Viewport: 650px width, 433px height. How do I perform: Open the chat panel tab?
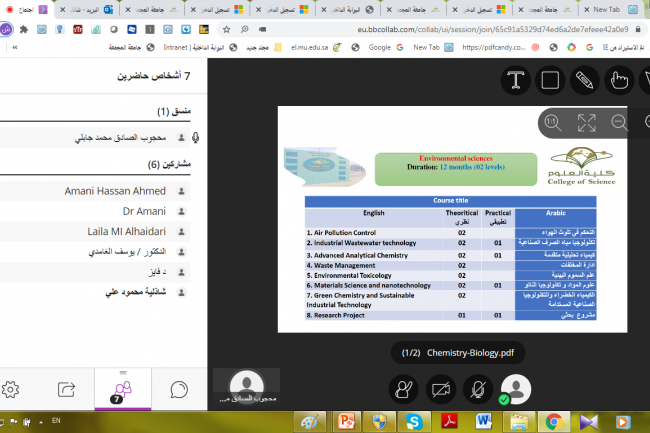[179, 389]
